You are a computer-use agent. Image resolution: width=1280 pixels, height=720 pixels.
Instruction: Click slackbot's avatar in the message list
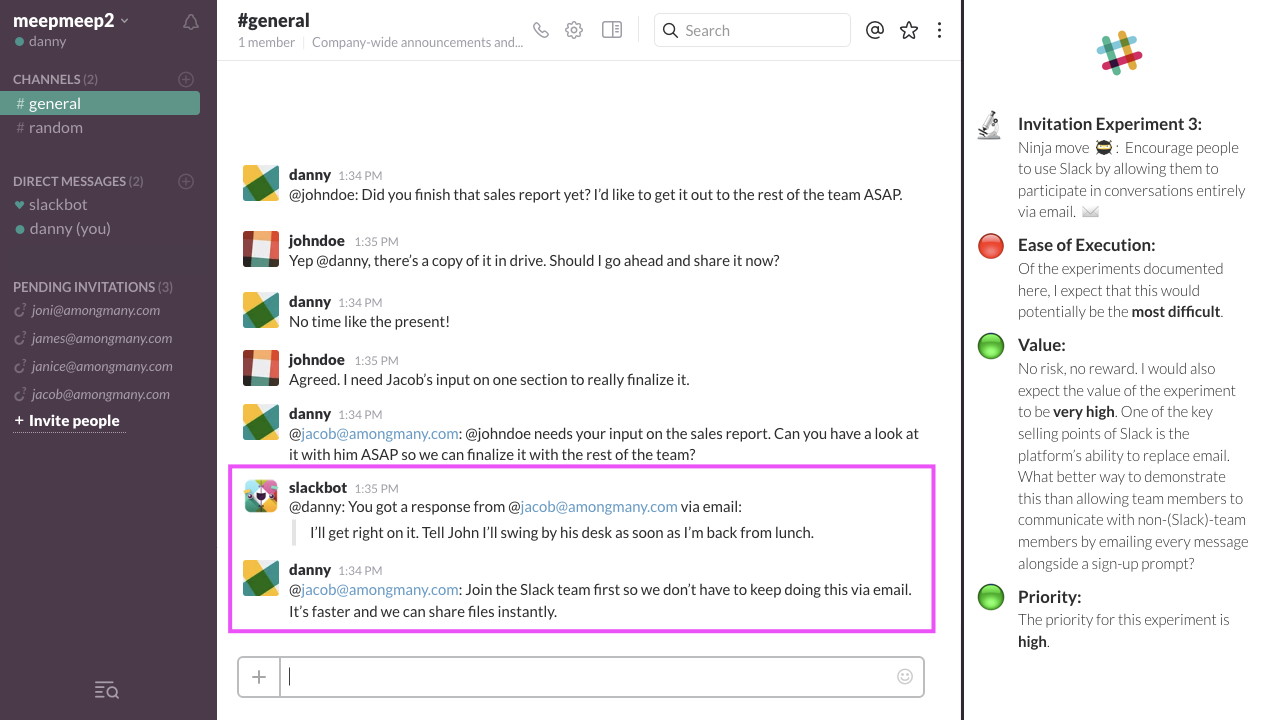pyautogui.click(x=261, y=496)
